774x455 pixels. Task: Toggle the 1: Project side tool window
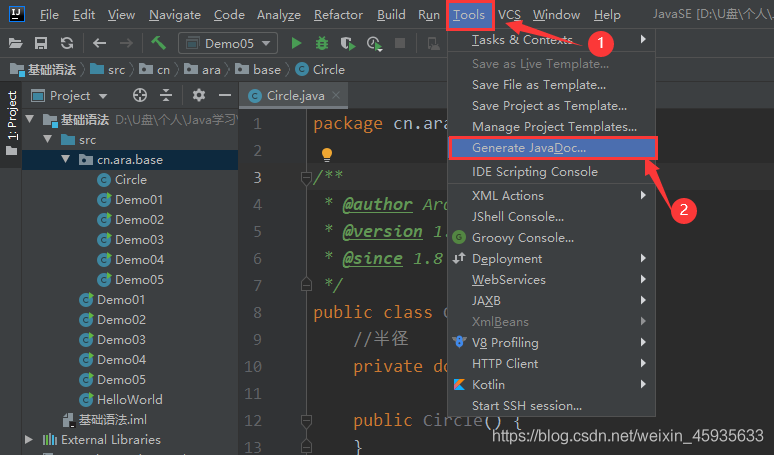click(11, 123)
